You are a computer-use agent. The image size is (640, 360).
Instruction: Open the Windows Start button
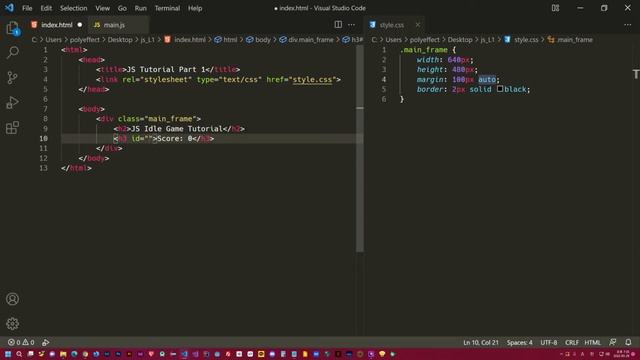[x=8, y=354]
